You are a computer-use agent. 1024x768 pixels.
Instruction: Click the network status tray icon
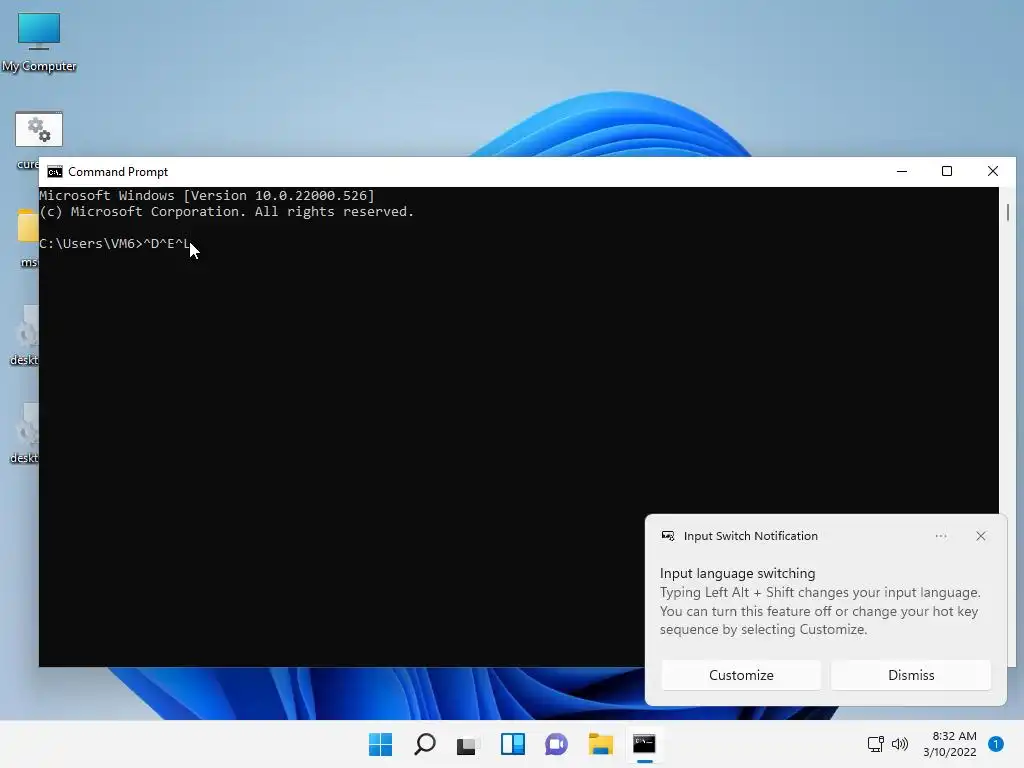[x=875, y=744]
